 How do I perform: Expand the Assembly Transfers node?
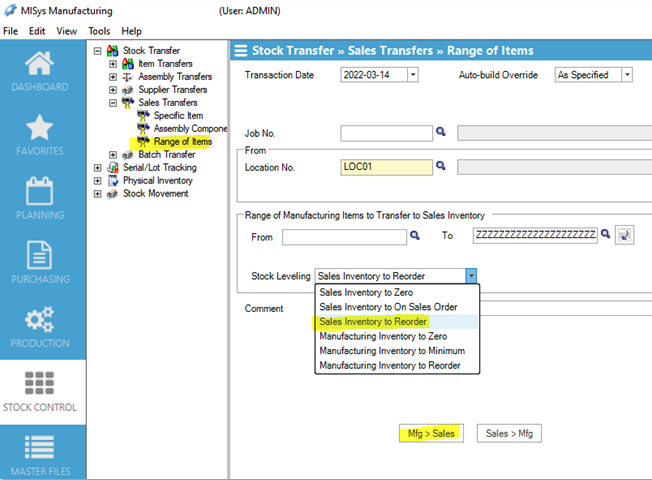[113, 77]
